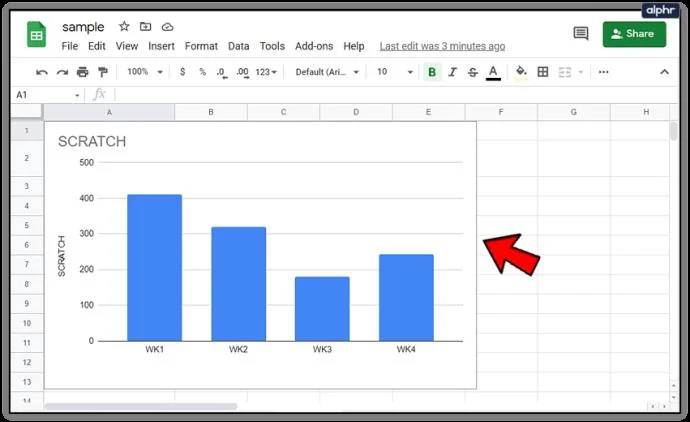Toggle Italic formatting
The image size is (690, 422).
pyautogui.click(x=452, y=72)
